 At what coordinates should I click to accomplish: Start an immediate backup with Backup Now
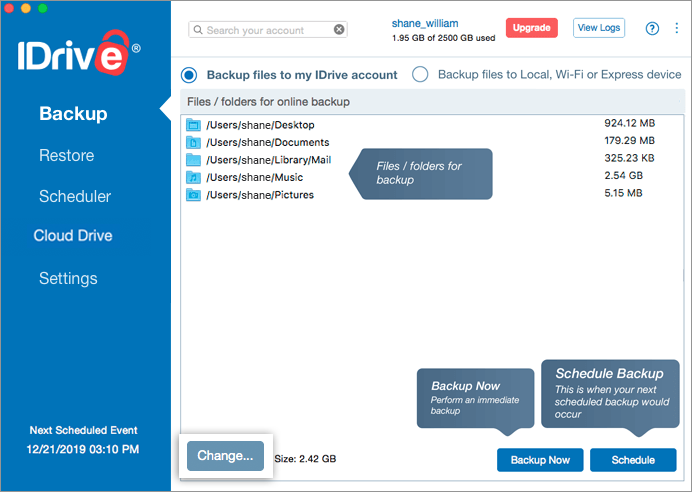540,460
